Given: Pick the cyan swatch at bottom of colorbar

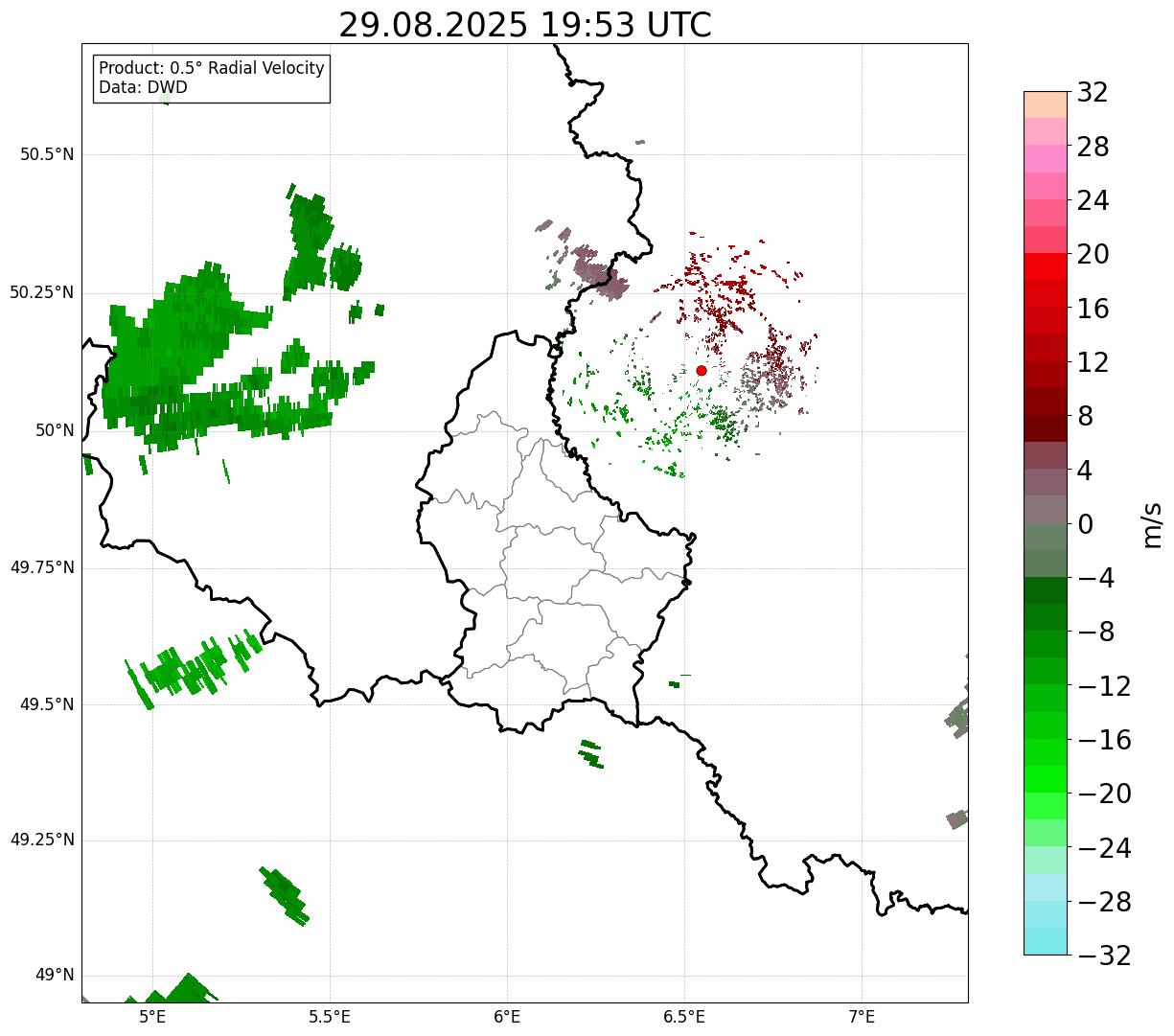Looking at the screenshot, I should [1045, 941].
